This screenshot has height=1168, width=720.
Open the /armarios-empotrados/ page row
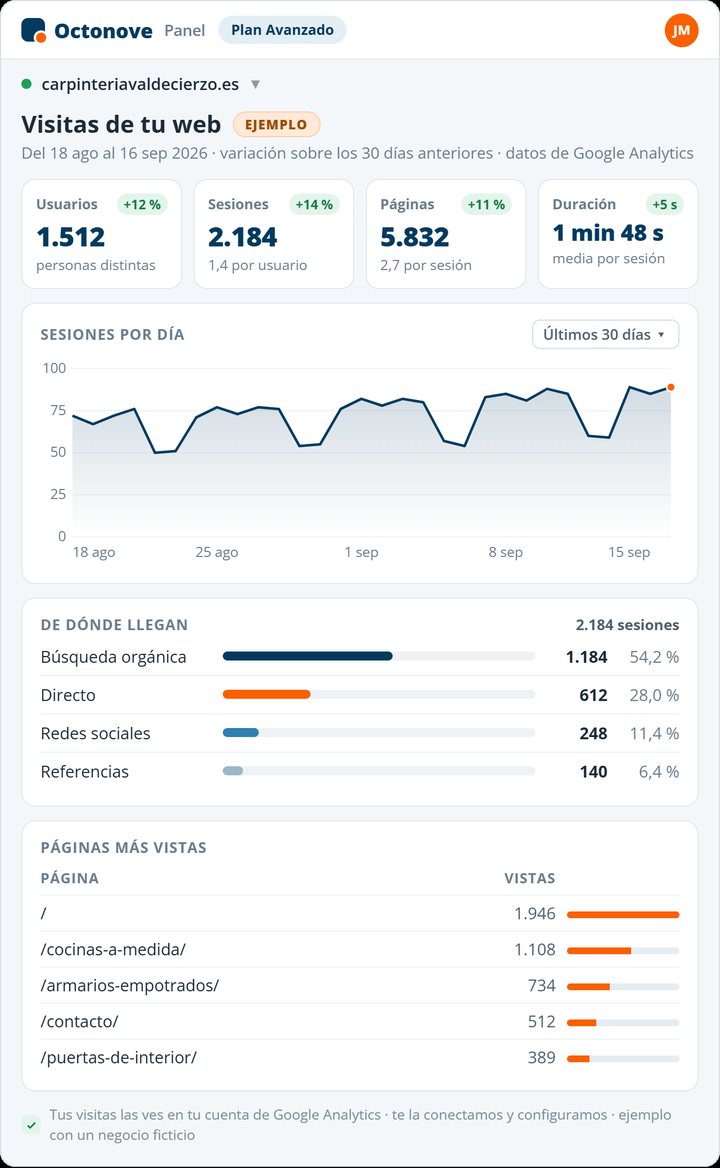(360, 986)
